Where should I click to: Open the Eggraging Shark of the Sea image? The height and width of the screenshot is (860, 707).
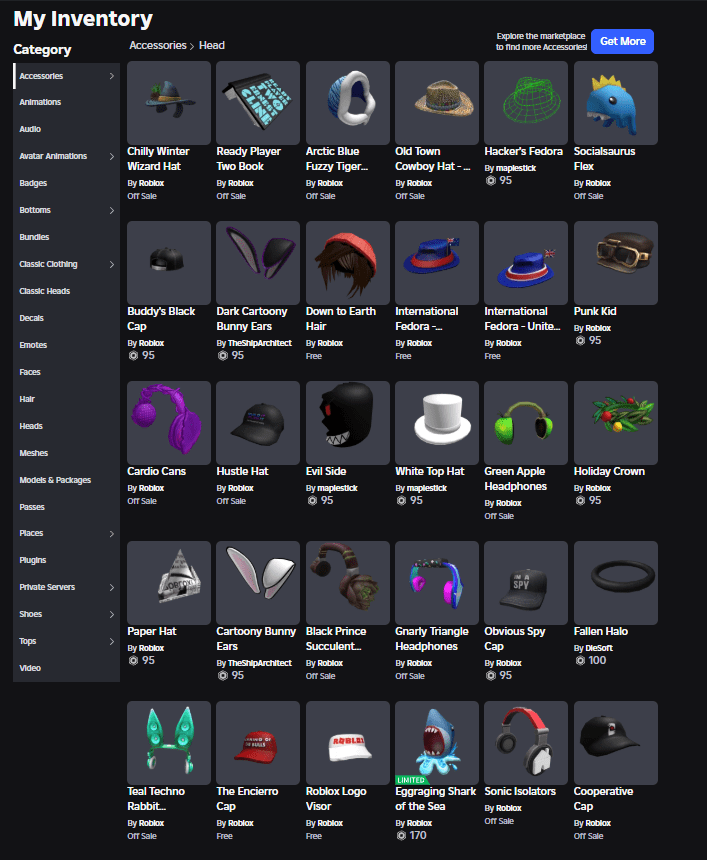point(437,743)
